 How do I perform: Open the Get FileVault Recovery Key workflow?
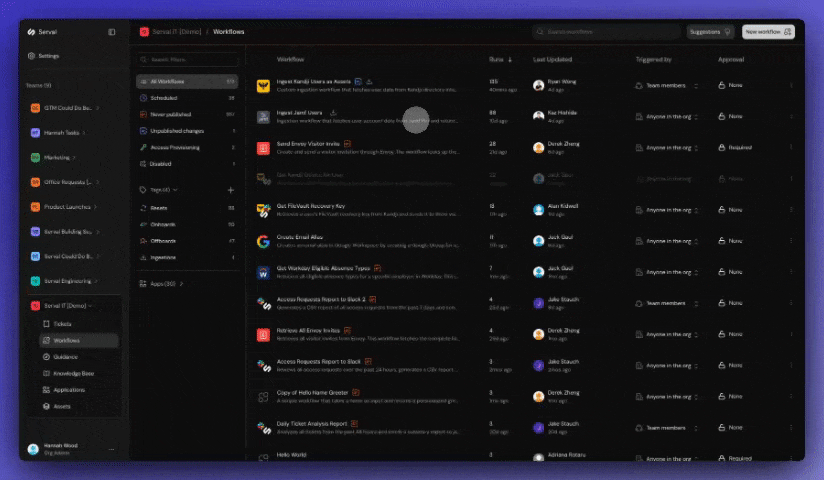click(311, 206)
